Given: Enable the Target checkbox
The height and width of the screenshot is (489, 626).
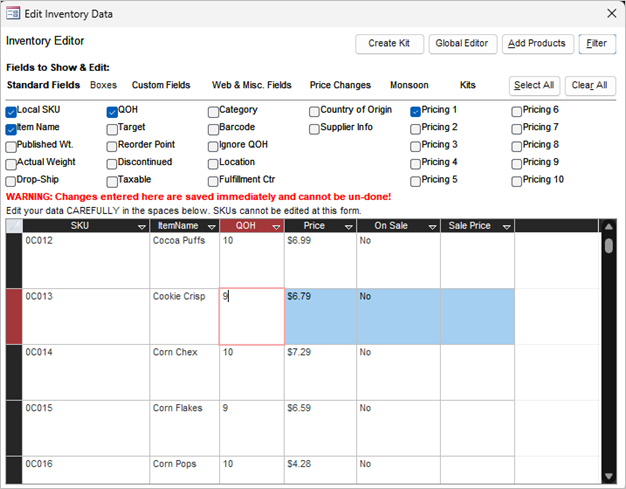Looking at the screenshot, I should click(112, 129).
